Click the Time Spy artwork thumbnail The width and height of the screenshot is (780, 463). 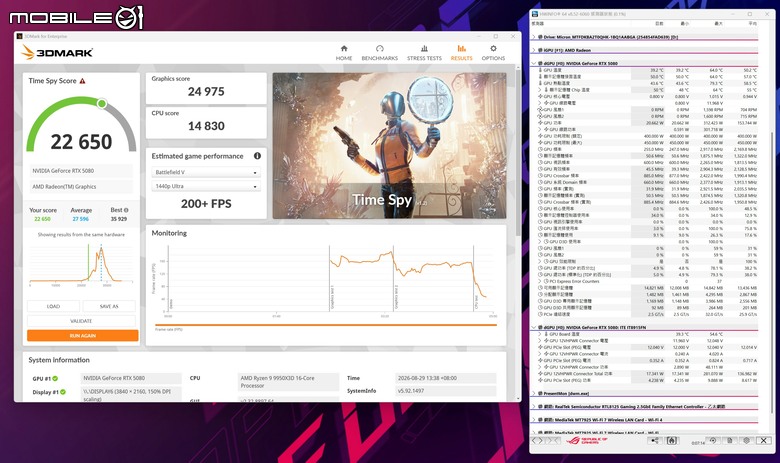[390, 146]
